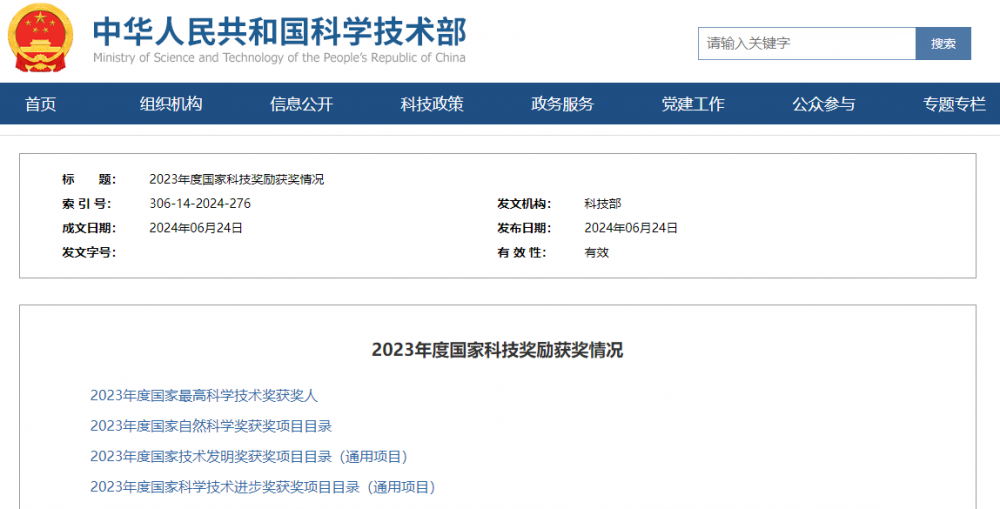
Task: Click the English ministry name subtitle
Action: pos(279,58)
